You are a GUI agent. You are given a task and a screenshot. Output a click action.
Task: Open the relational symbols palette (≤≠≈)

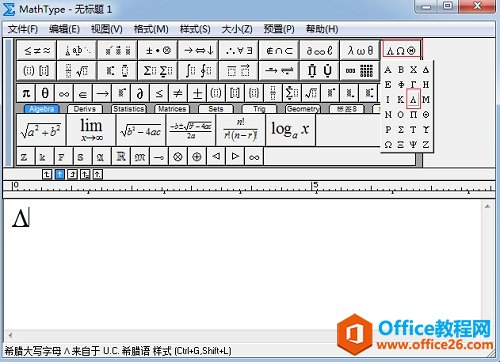point(37,50)
